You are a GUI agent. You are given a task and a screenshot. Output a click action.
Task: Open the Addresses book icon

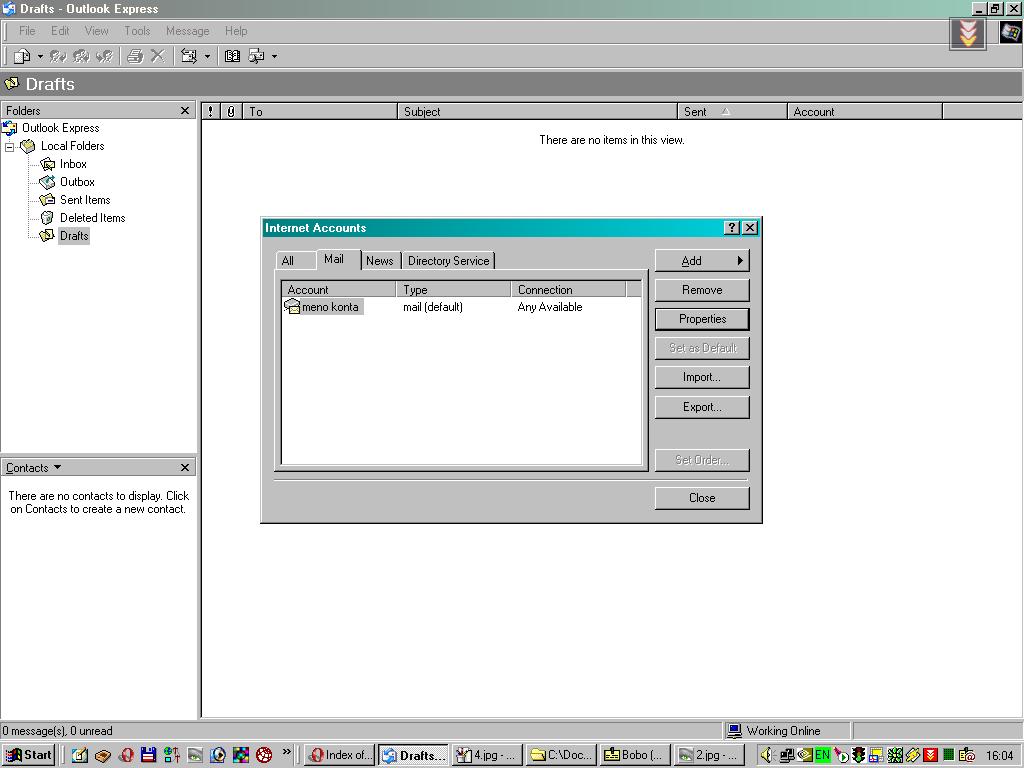click(232, 56)
